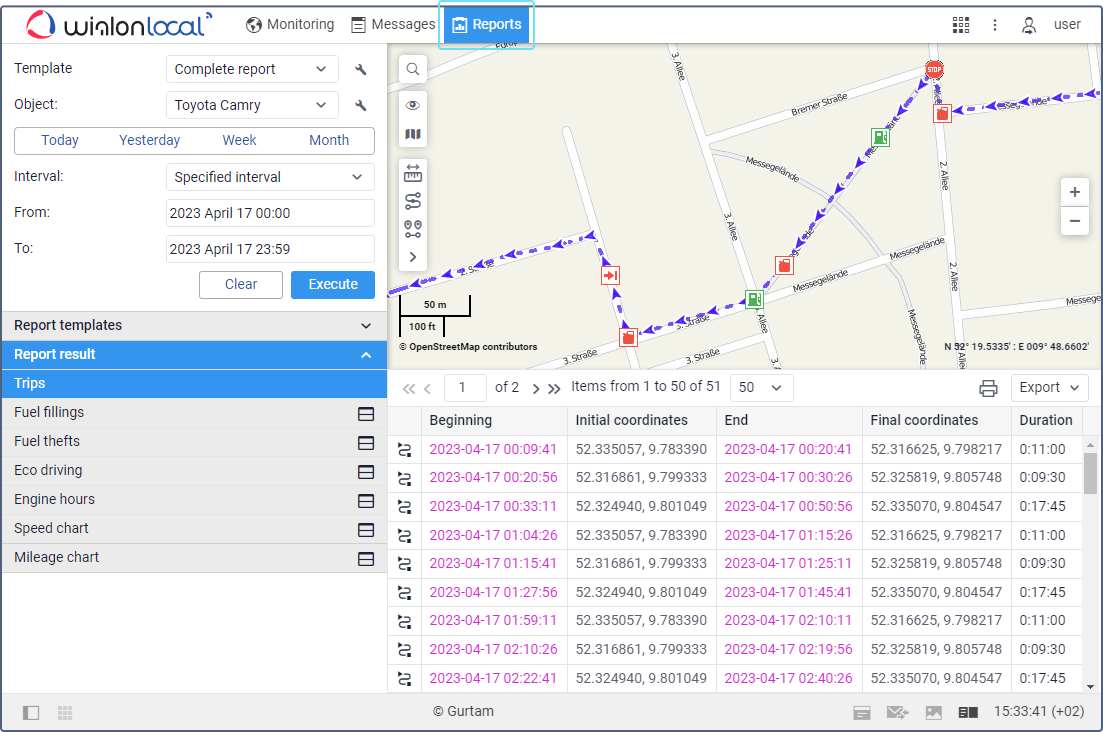Open the map source selector icon
This screenshot has height=732, width=1103.
pyautogui.click(x=413, y=134)
